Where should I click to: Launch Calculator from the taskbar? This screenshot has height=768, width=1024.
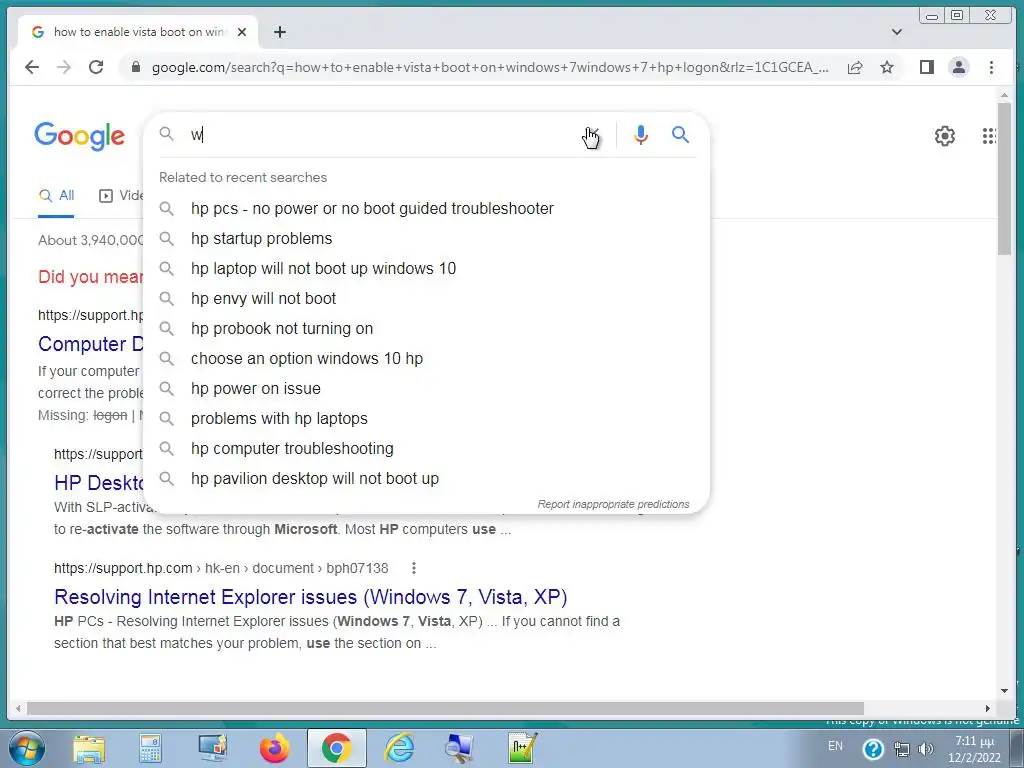click(150, 748)
